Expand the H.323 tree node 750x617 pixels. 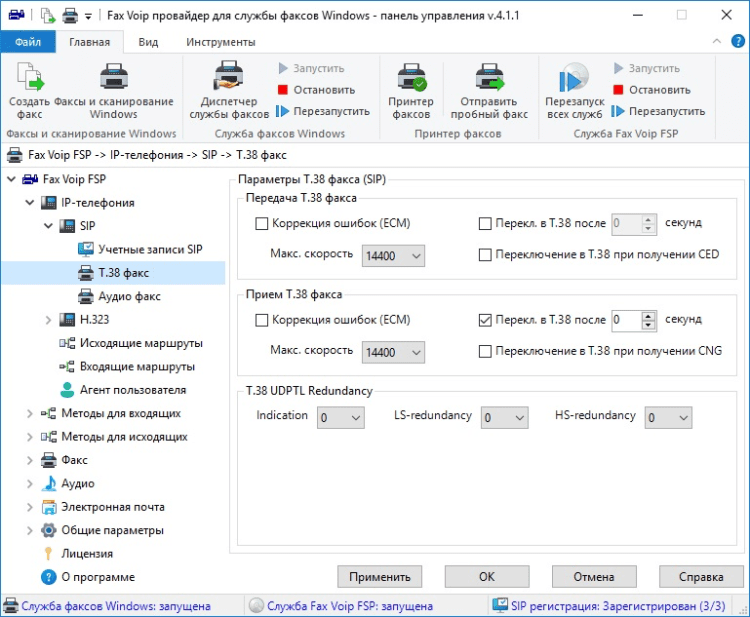(x=48, y=320)
